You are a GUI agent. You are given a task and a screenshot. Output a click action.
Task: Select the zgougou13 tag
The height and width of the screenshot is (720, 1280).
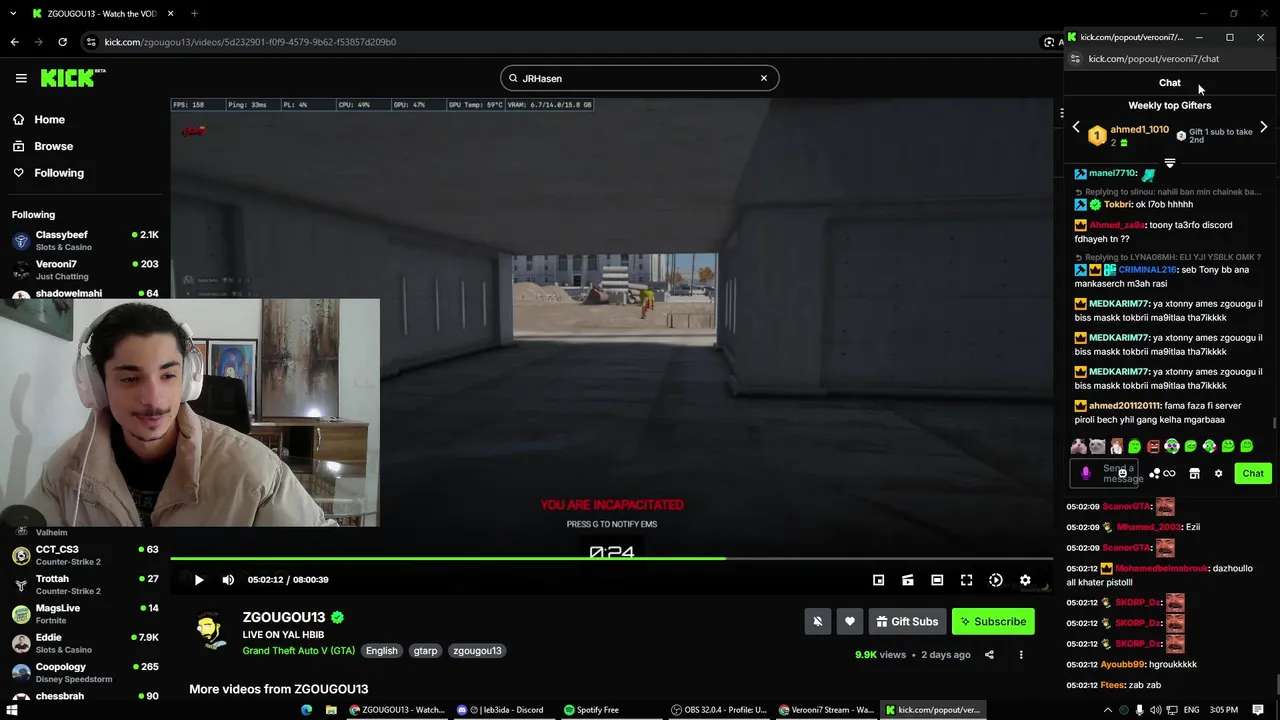coord(477,651)
